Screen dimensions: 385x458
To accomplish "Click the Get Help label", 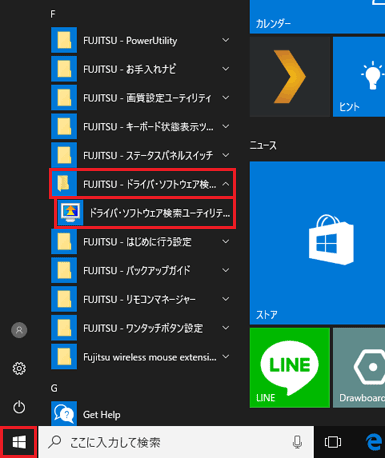I will (102, 414).
